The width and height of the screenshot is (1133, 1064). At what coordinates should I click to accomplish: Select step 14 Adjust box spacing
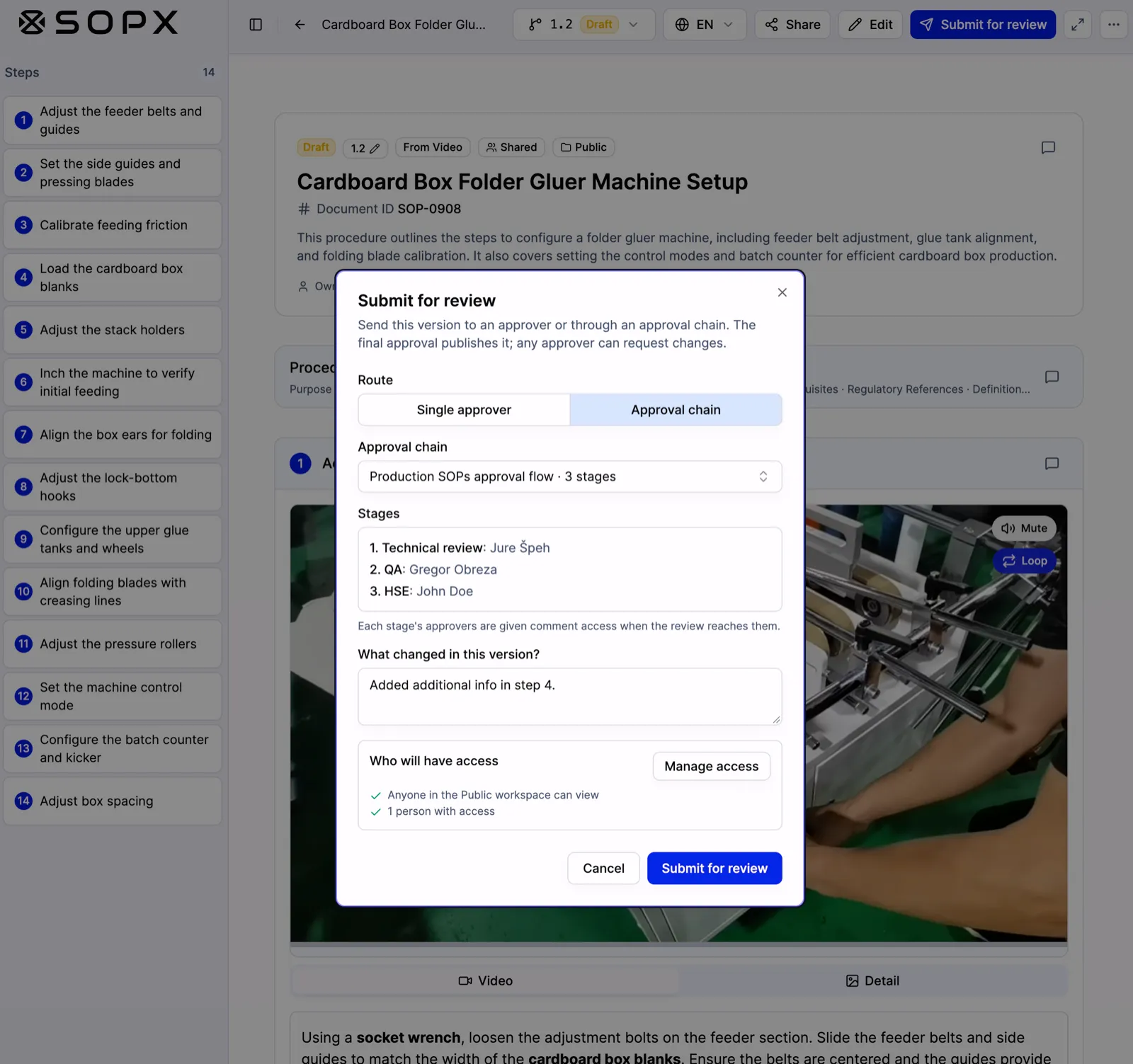(113, 801)
